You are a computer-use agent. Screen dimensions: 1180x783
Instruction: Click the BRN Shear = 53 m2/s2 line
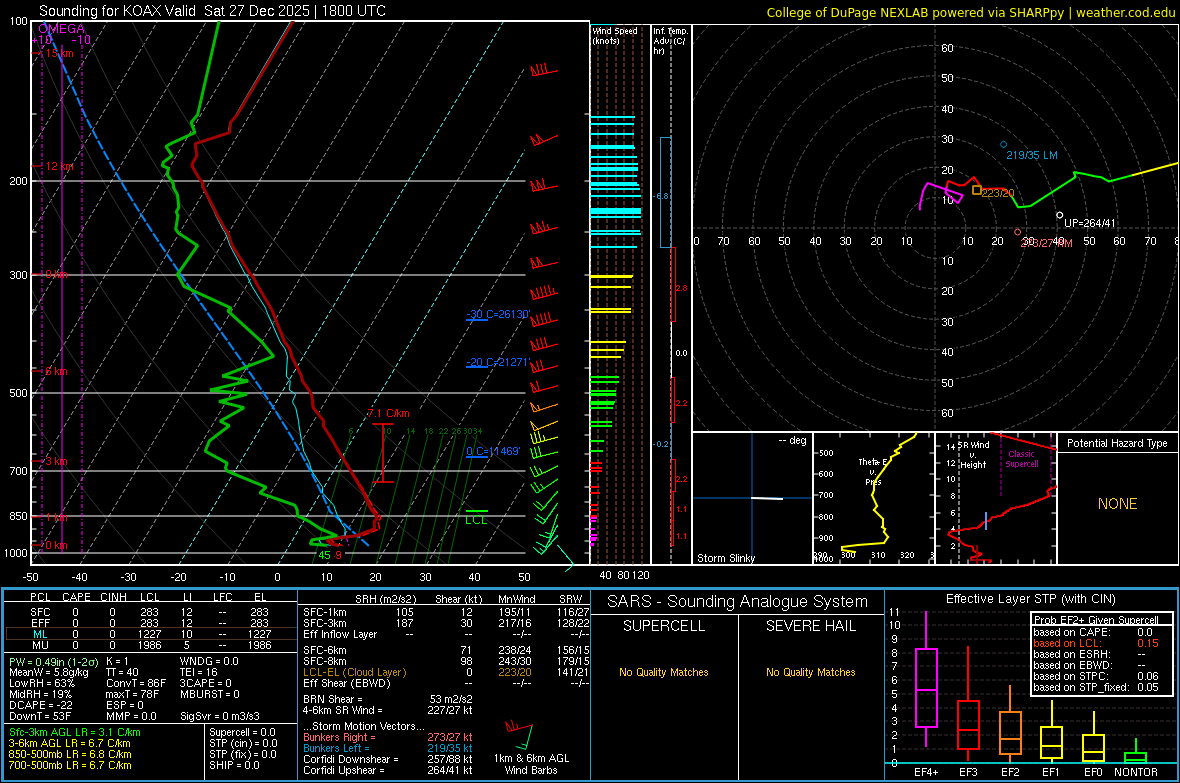(388, 699)
